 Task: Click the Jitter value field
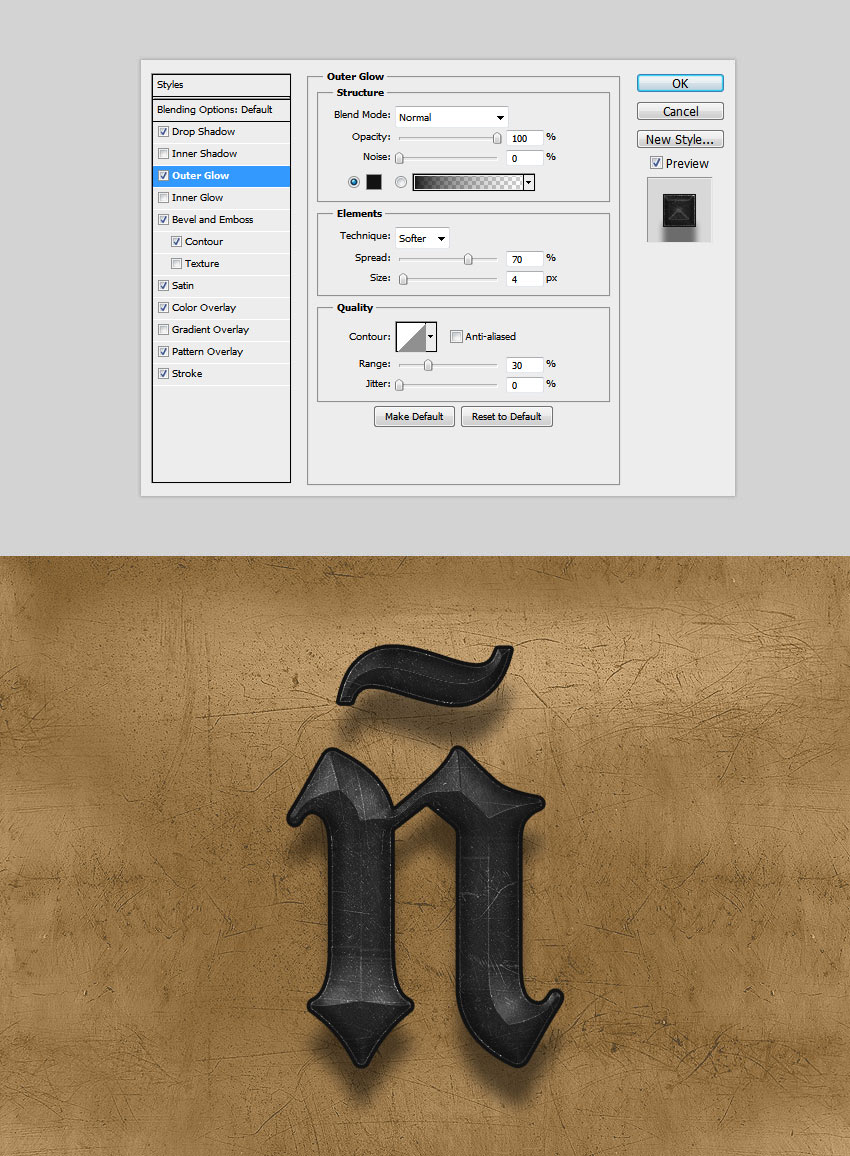point(524,385)
